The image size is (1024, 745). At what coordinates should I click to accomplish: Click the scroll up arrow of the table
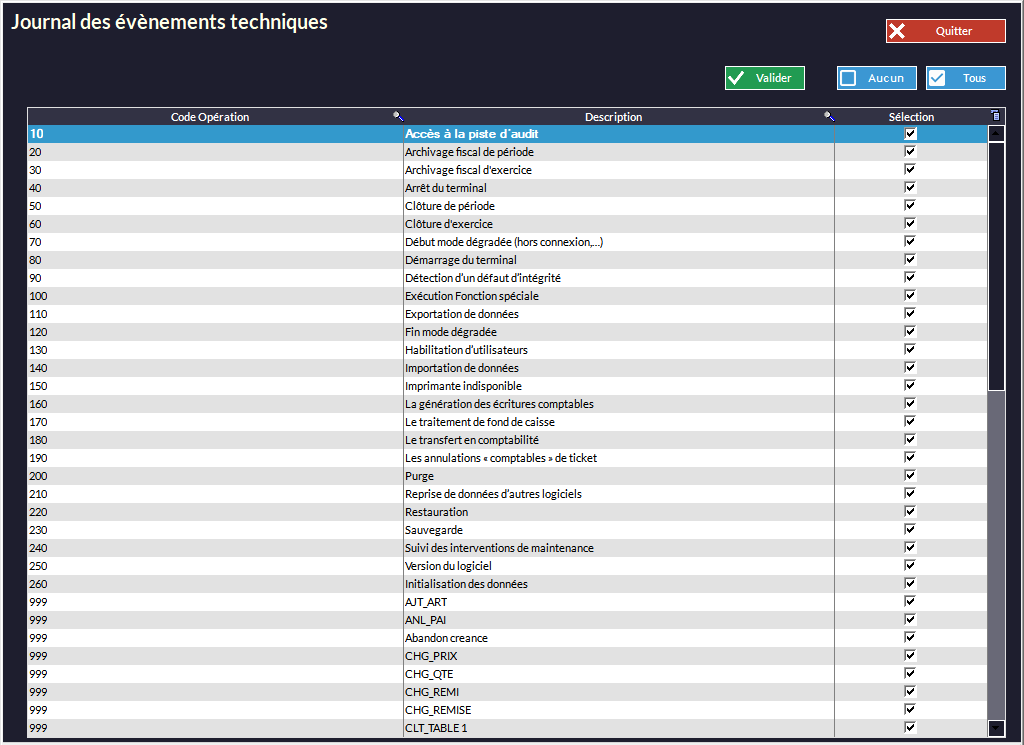point(996,133)
